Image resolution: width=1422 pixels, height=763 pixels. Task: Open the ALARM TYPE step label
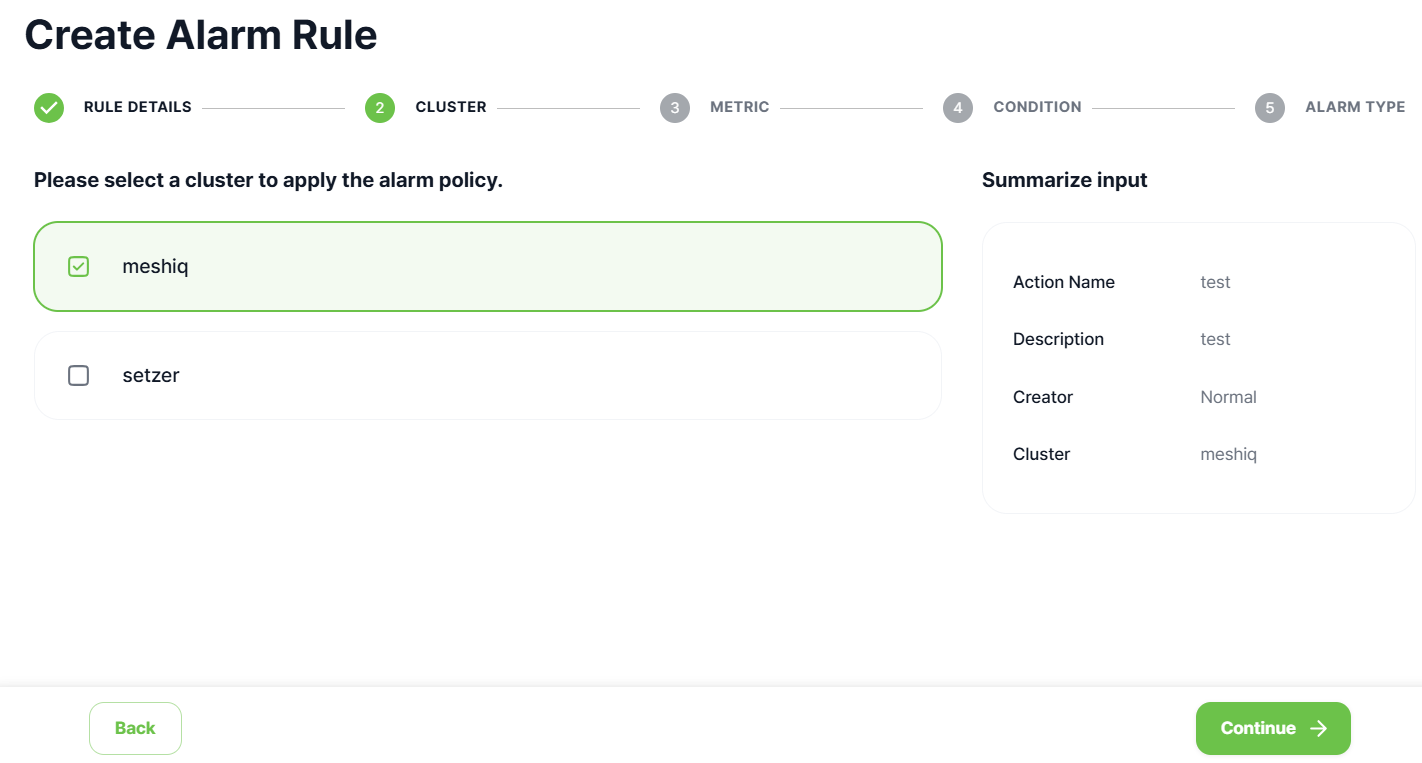coord(1355,107)
